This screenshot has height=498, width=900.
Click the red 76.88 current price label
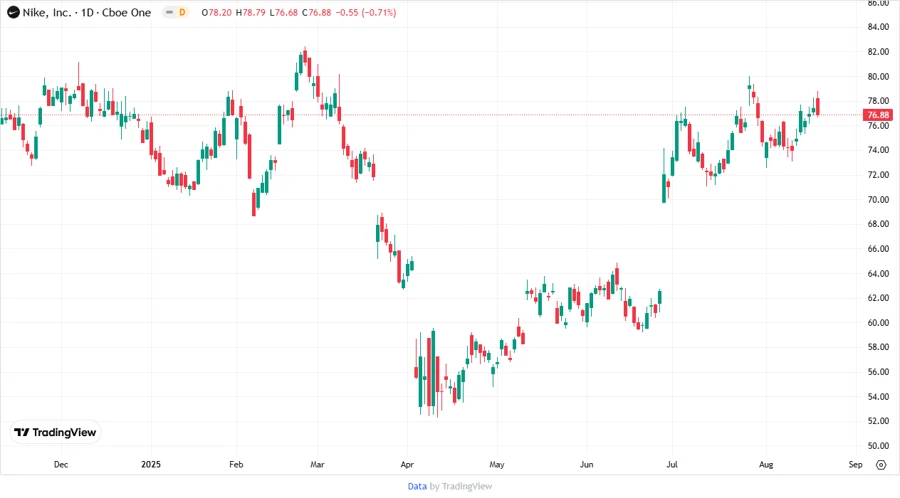click(x=879, y=115)
